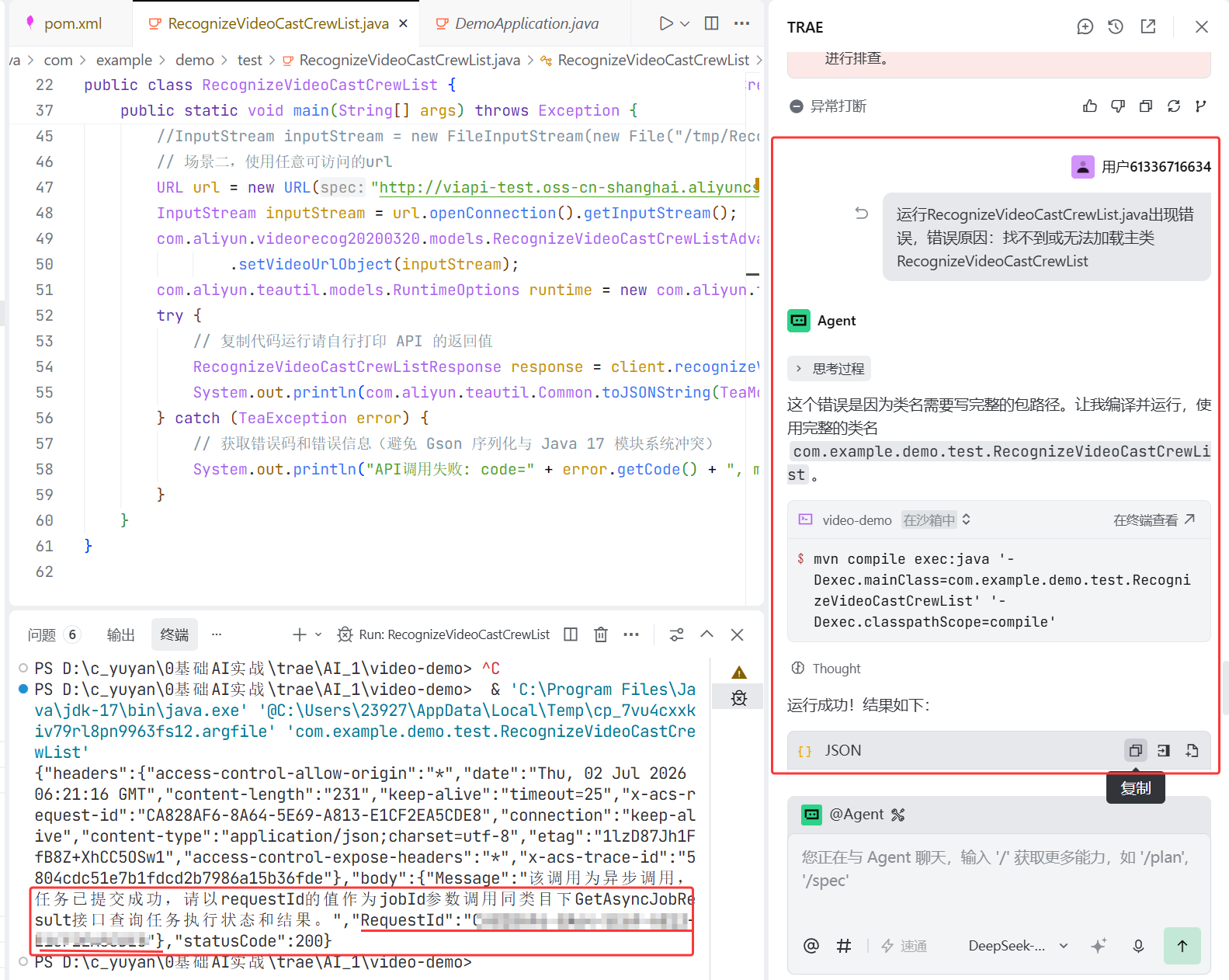Open the agent tools settings icon
This screenshot has height=980, width=1229.
point(898,815)
